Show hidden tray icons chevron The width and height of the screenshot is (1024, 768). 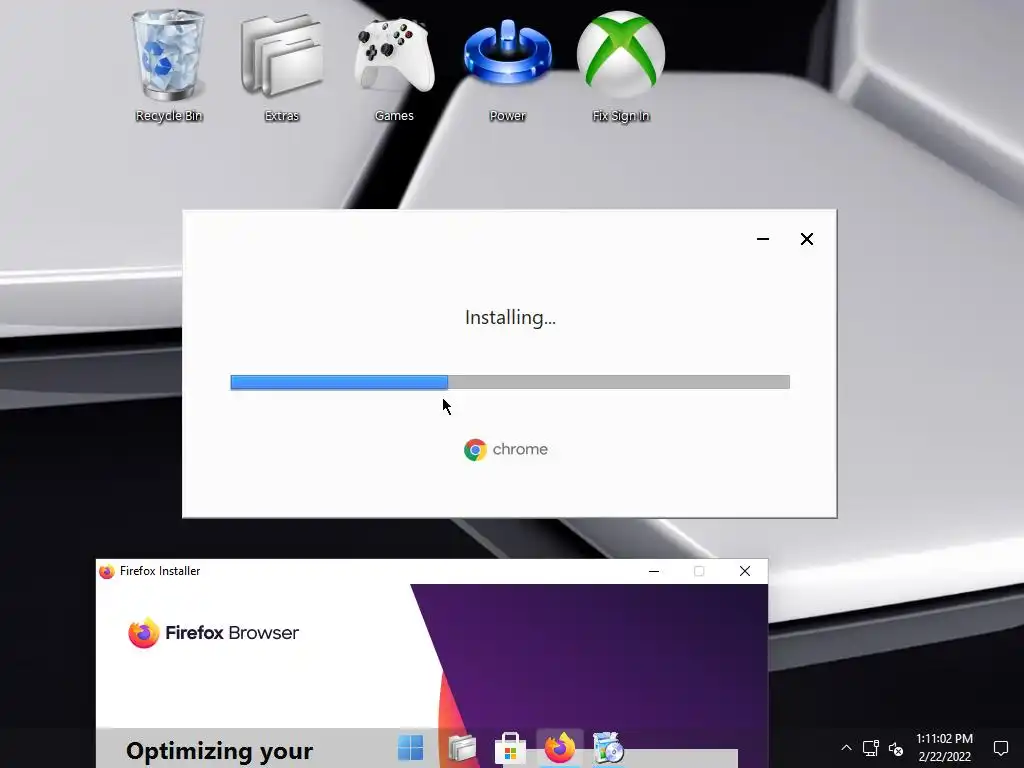coord(846,748)
